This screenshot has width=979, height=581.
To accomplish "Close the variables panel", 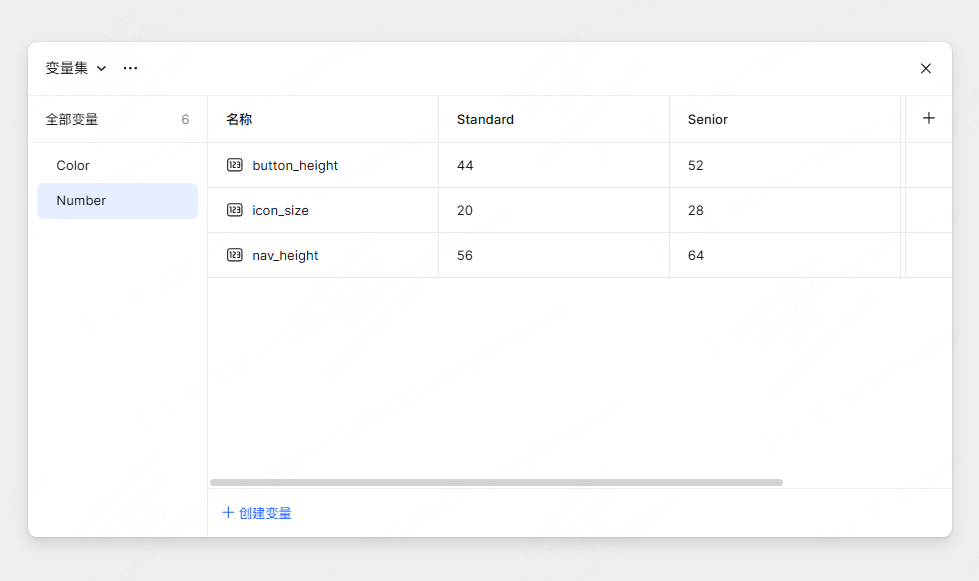I will coord(926,68).
